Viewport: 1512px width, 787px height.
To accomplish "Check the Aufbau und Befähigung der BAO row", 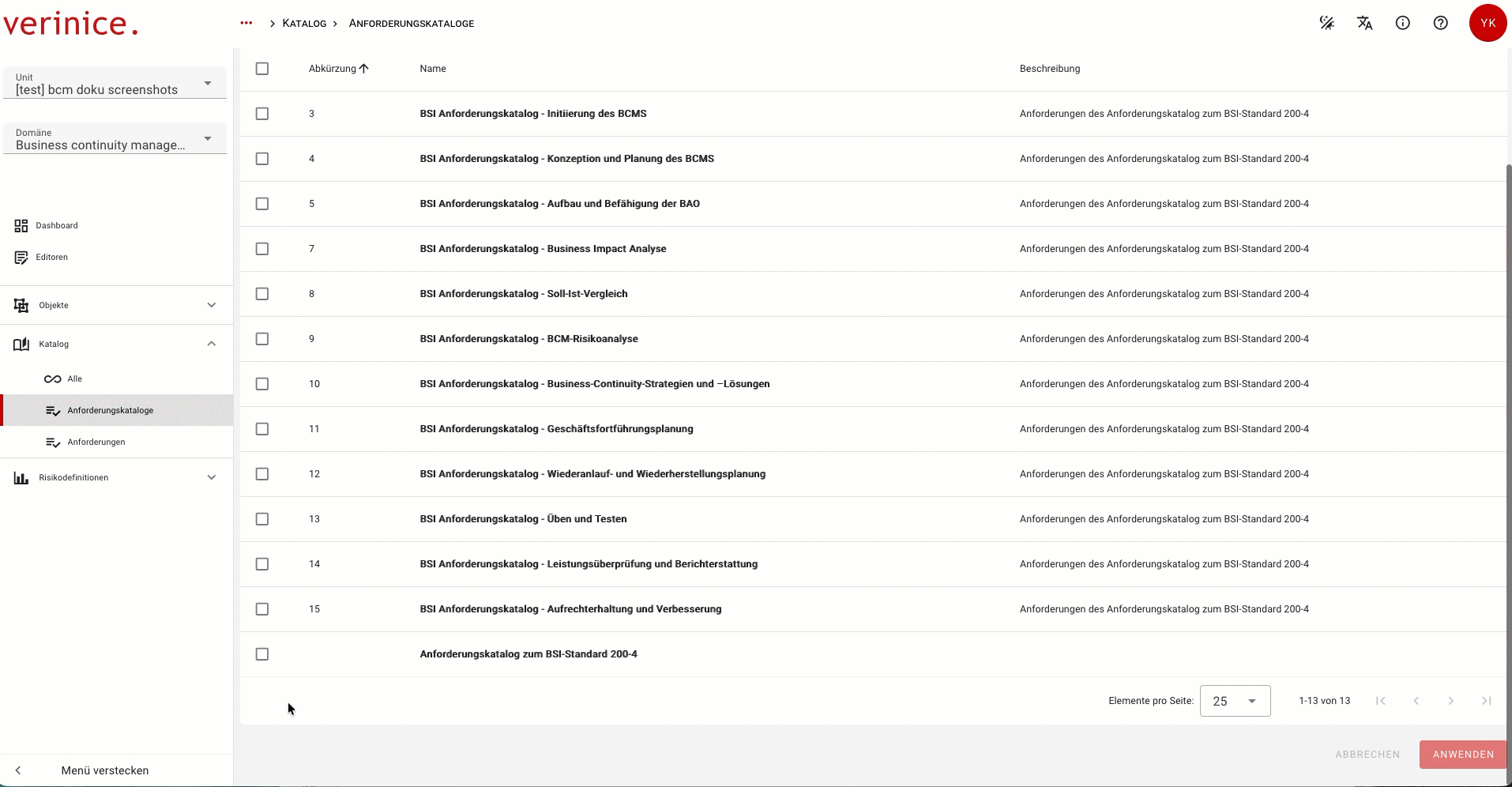I will click(x=262, y=204).
